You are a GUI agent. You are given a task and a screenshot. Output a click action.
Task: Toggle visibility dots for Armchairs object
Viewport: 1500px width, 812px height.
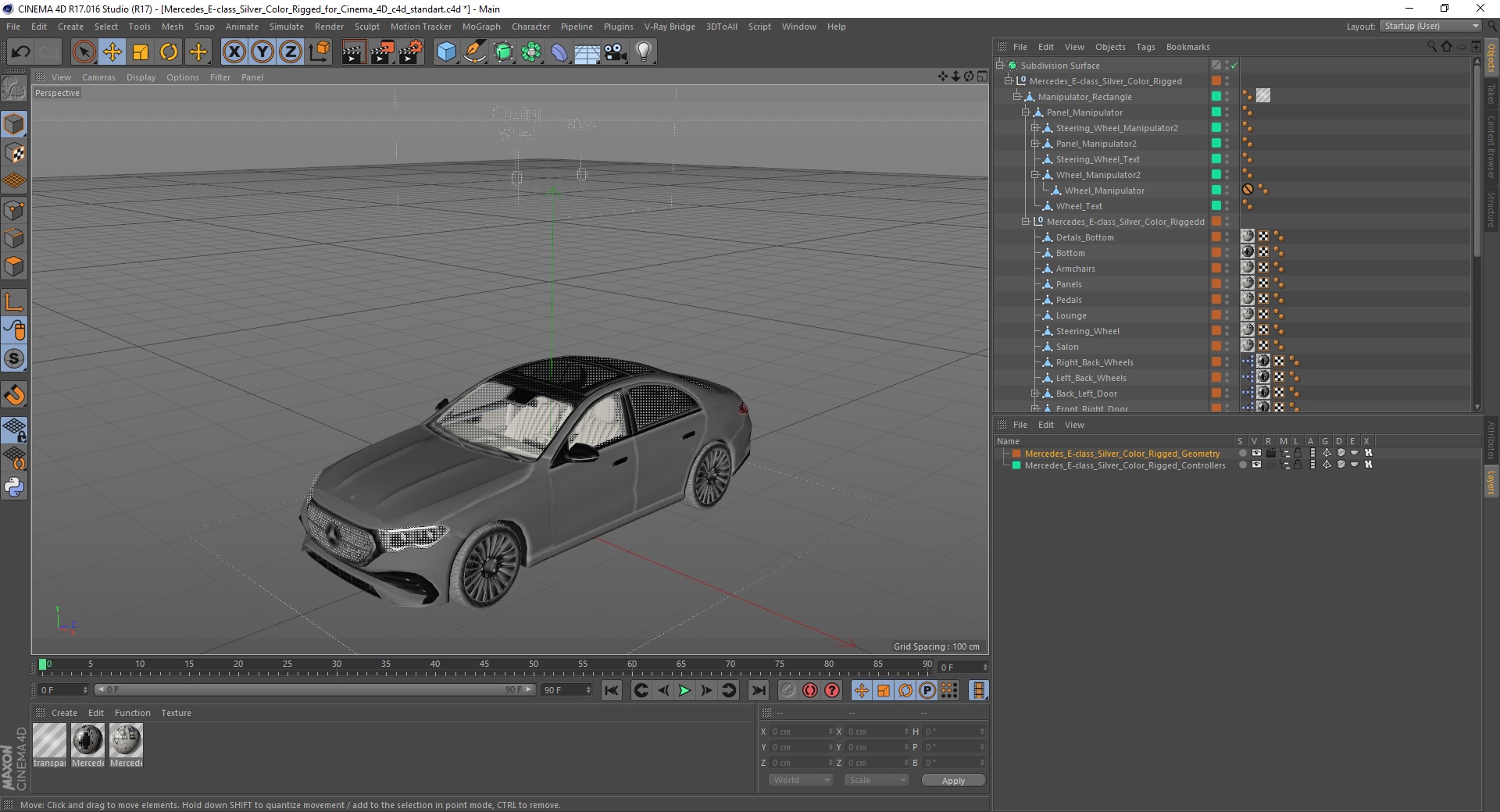pyautogui.click(x=1227, y=269)
